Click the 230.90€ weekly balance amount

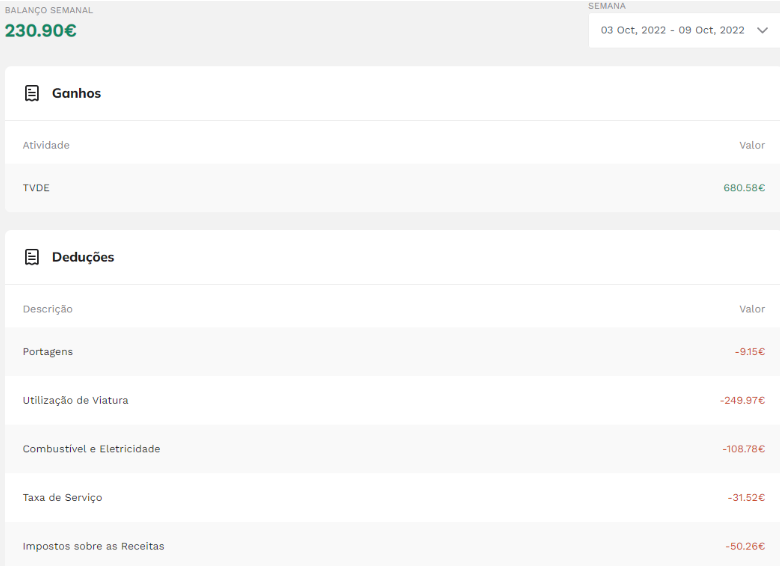(x=41, y=30)
